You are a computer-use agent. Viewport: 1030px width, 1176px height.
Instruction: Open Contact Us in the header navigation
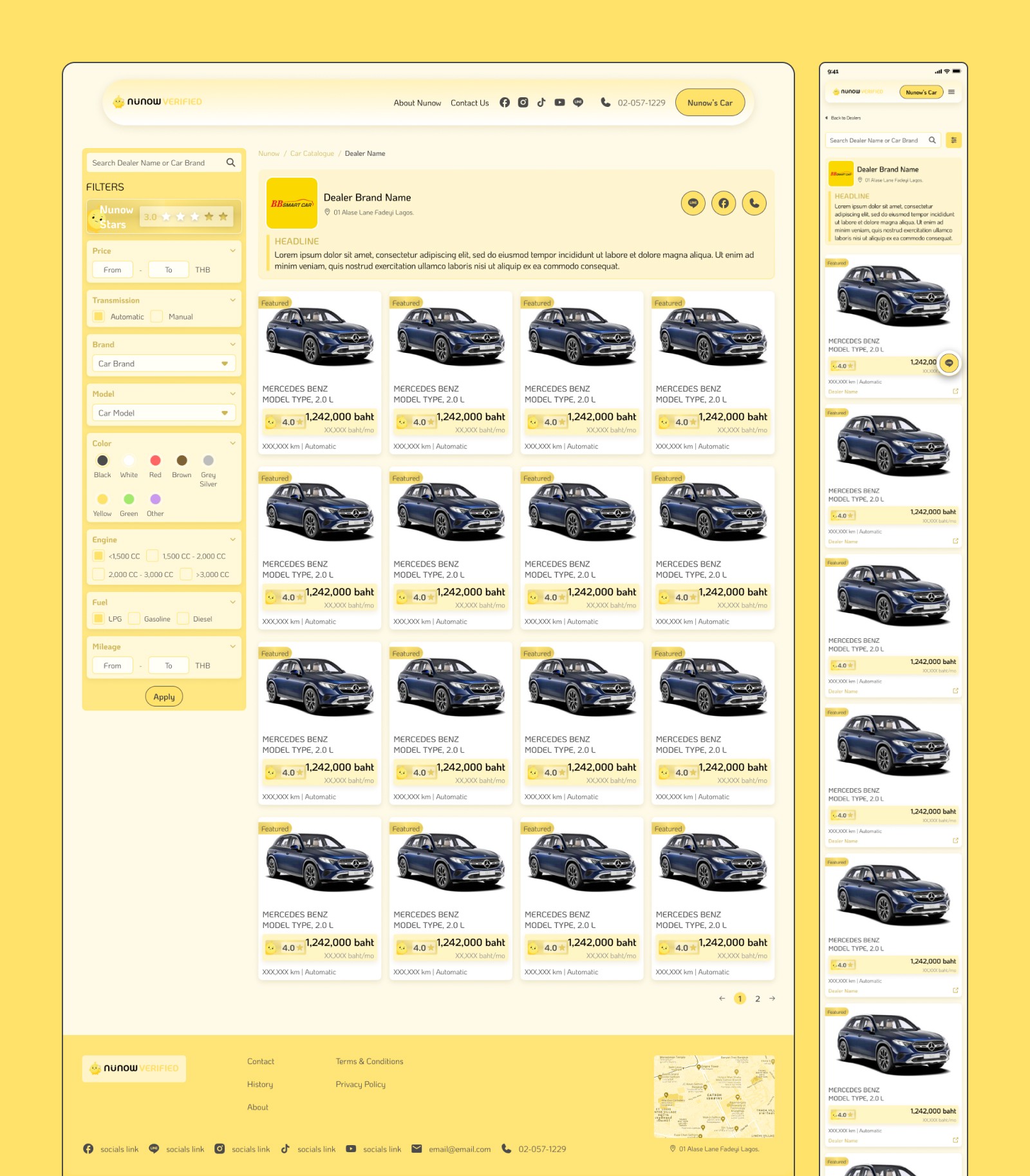point(470,103)
